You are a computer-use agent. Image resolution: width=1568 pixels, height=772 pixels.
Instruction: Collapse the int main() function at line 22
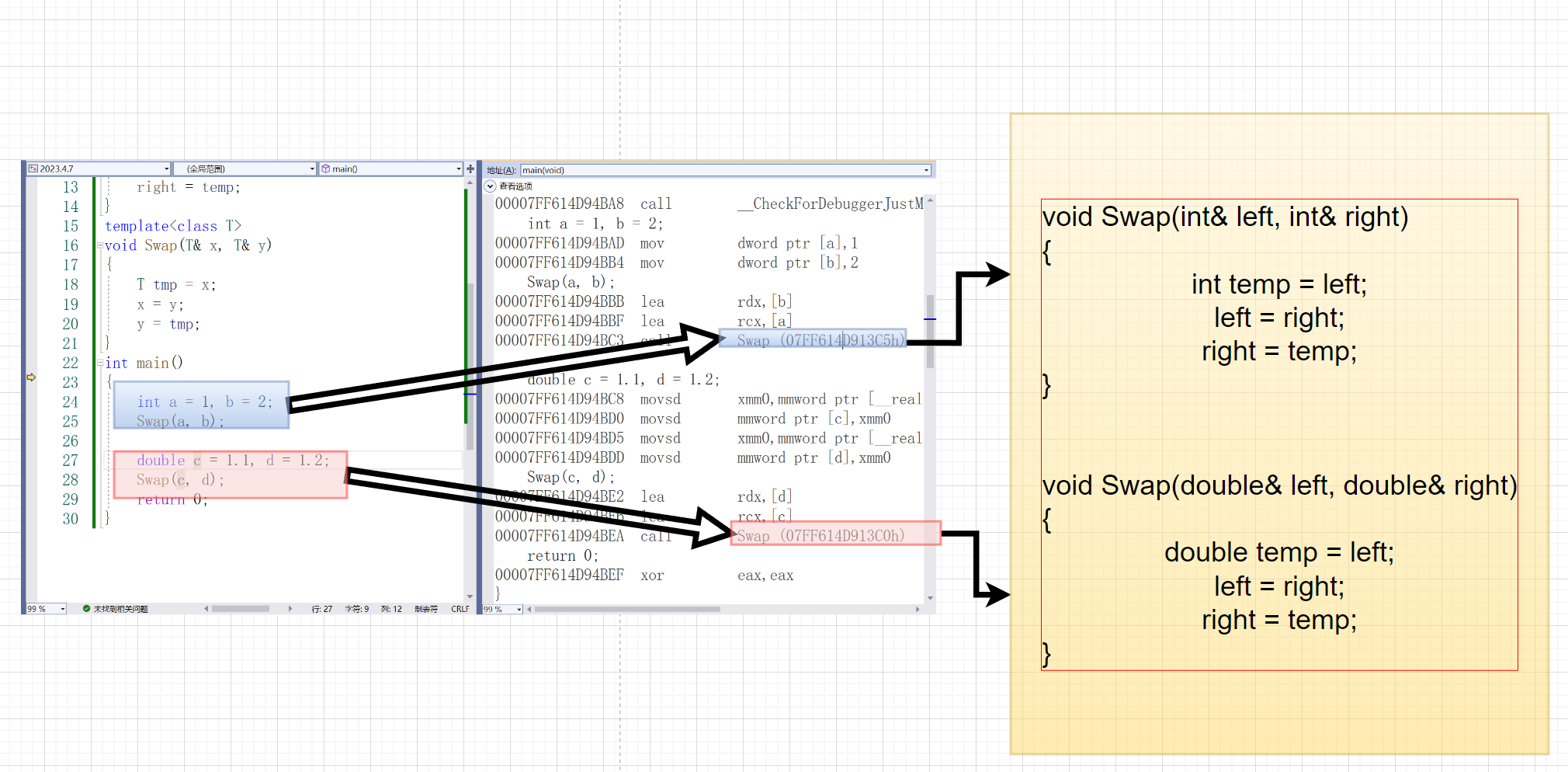(x=100, y=363)
